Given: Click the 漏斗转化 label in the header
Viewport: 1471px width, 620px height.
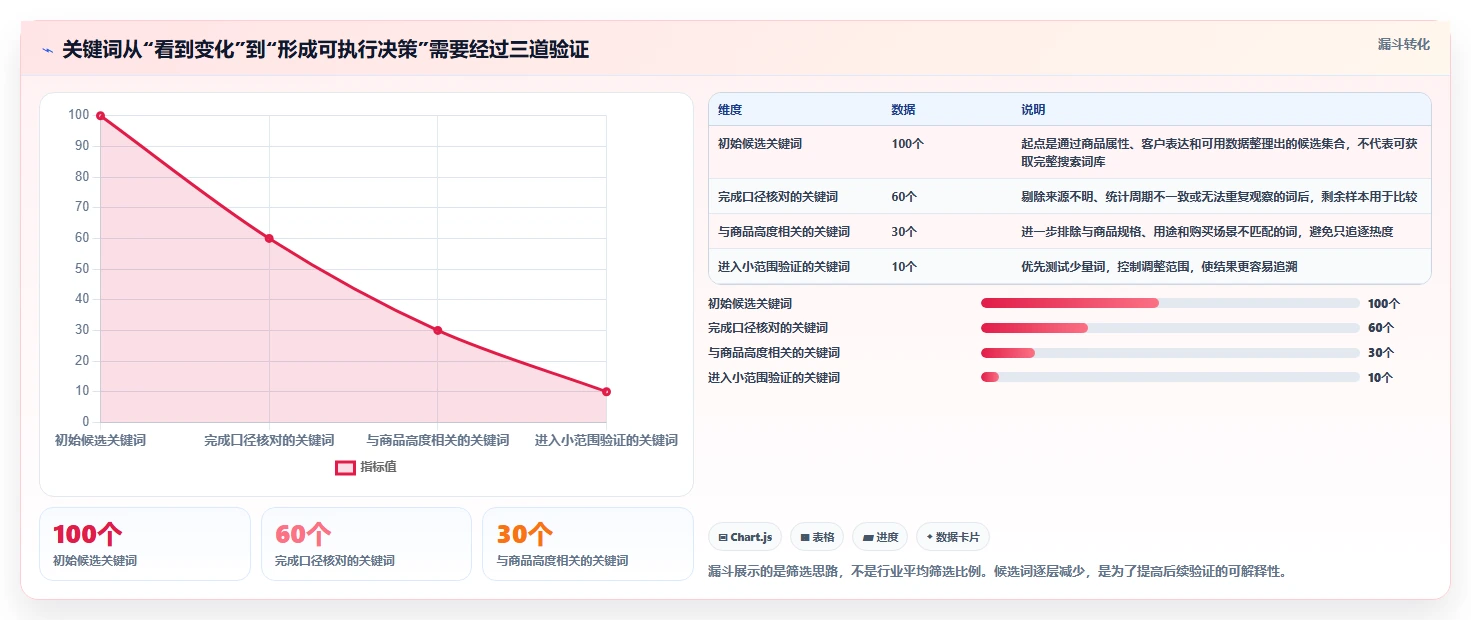Looking at the screenshot, I should pyautogui.click(x=1404, y=45).
